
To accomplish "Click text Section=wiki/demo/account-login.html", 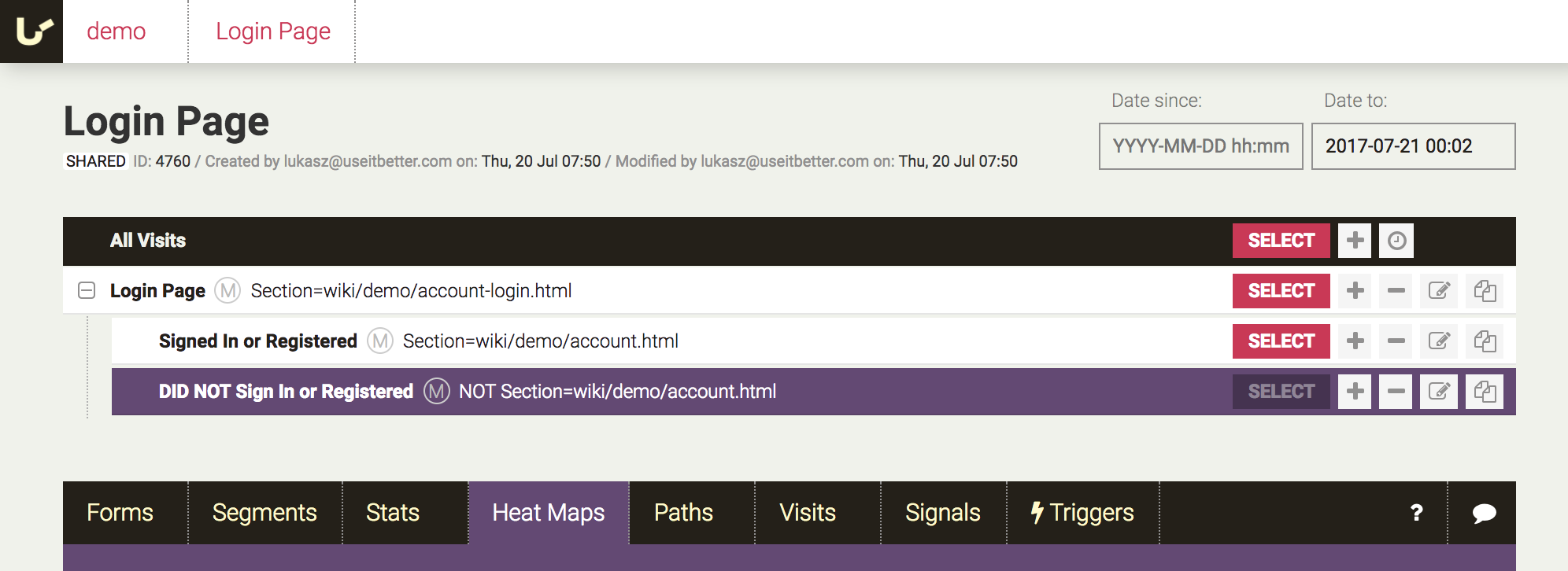I will tap(411, 291).
